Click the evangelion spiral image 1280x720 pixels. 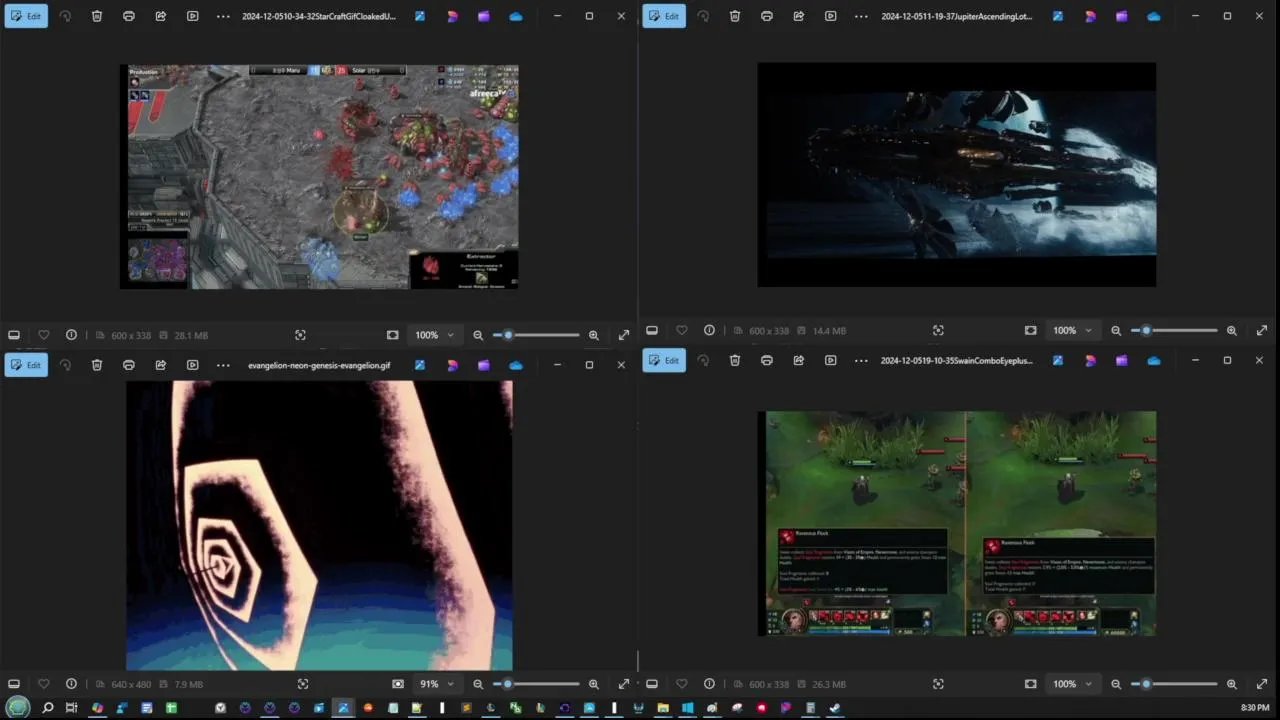pos(319,525)
